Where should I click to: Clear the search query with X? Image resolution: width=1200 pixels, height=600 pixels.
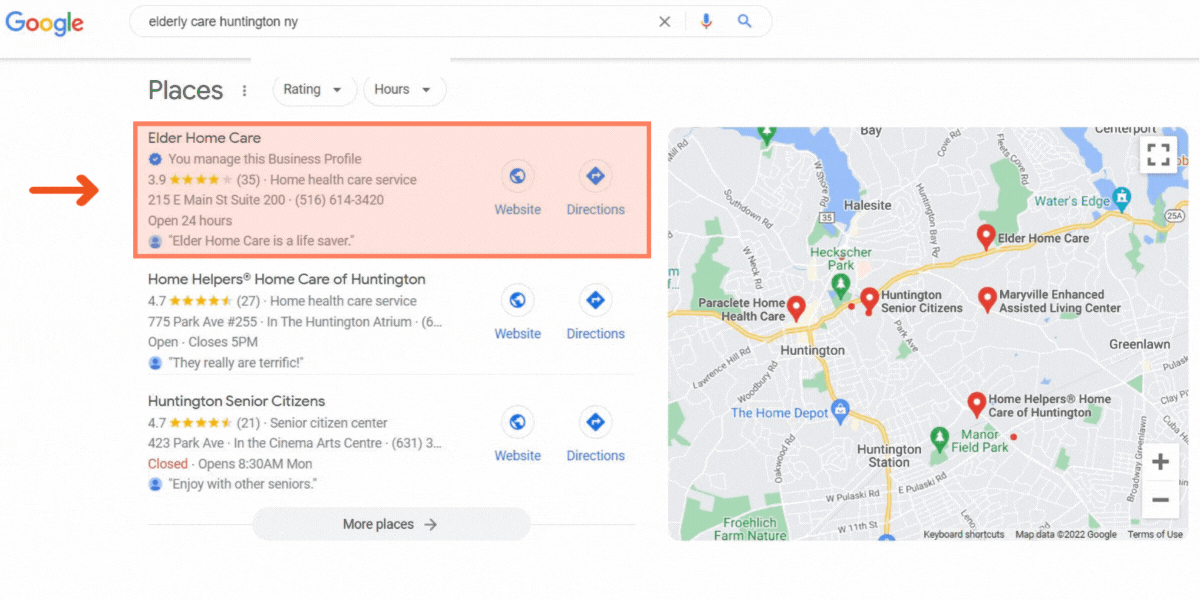pos(665,21)
